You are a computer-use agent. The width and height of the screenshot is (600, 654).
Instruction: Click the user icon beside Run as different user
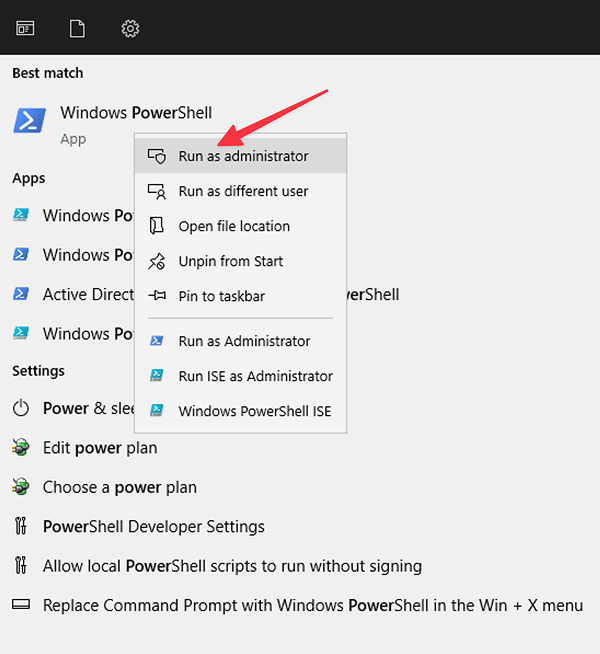tap(157, 191)
